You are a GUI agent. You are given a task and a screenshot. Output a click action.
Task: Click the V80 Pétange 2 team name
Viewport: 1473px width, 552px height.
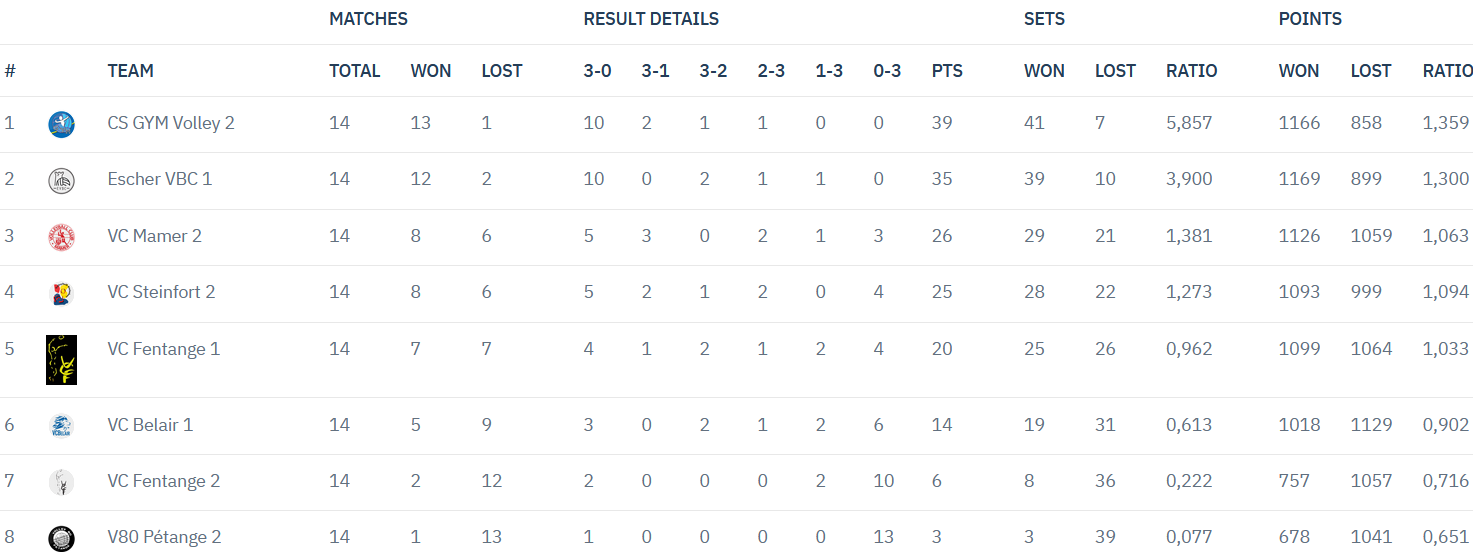pyautogui.click(x=164, y=537)
